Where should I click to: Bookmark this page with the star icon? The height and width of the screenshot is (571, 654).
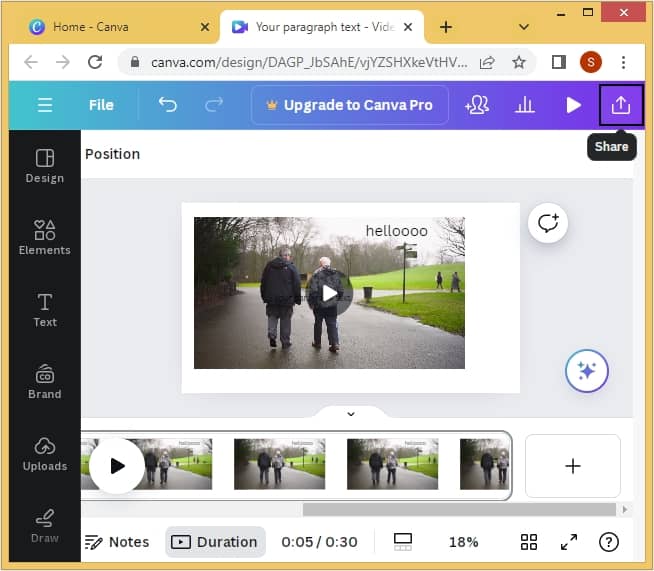click(x=519, y=63)
